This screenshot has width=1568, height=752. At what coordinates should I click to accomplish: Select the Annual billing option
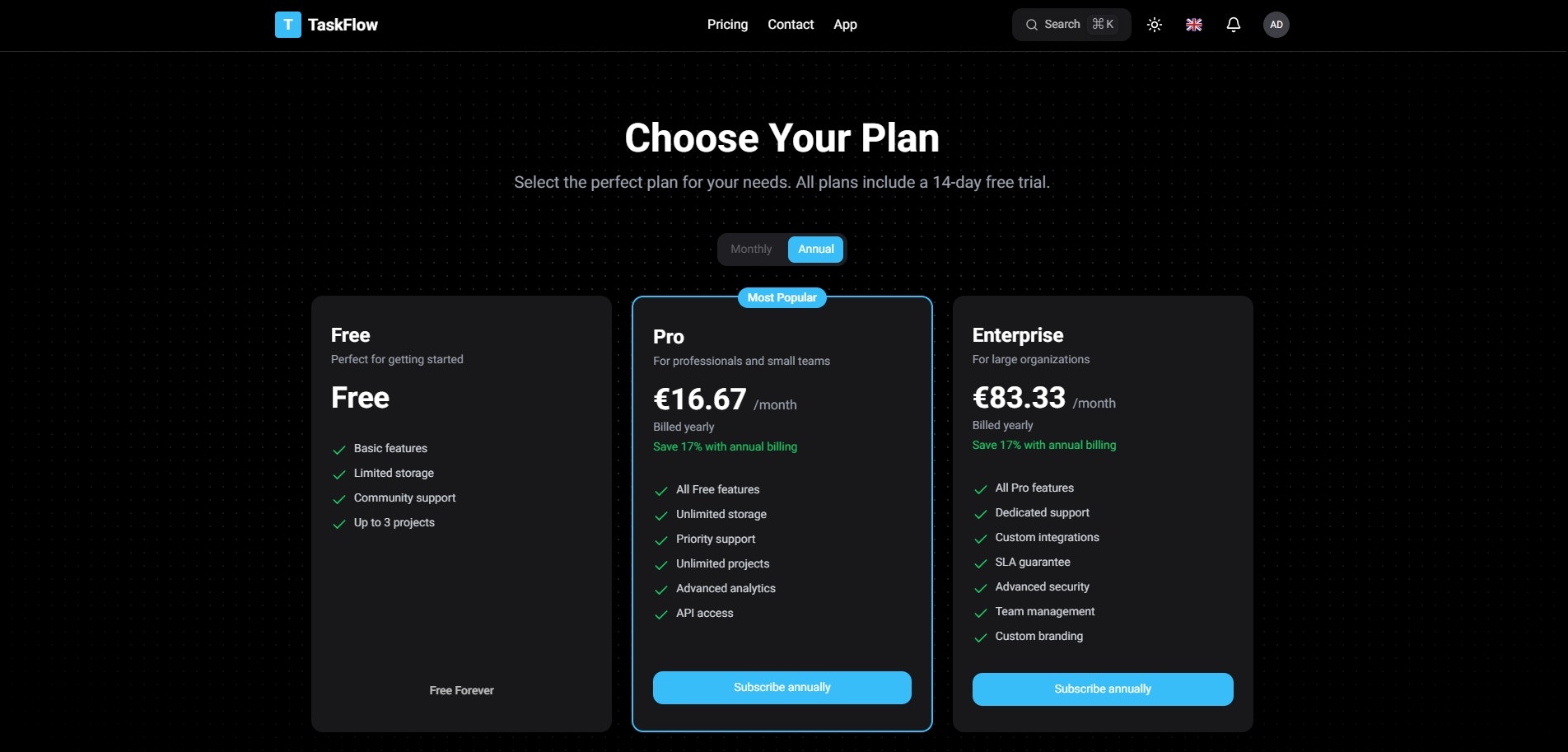pyautogui.click(x=814, y=249)
